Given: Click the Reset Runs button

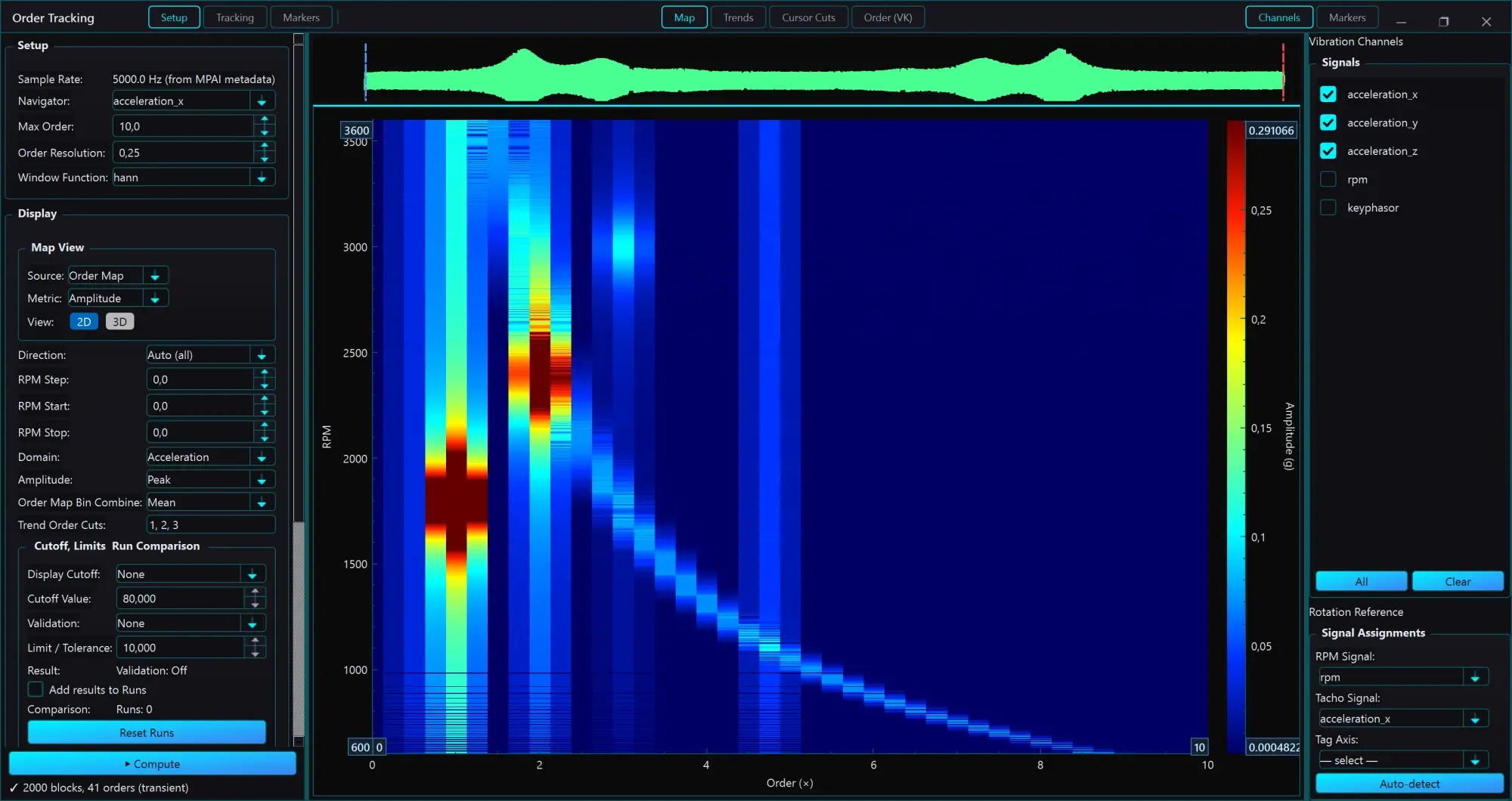Looking at the screenshot, I should coord(147,732).
